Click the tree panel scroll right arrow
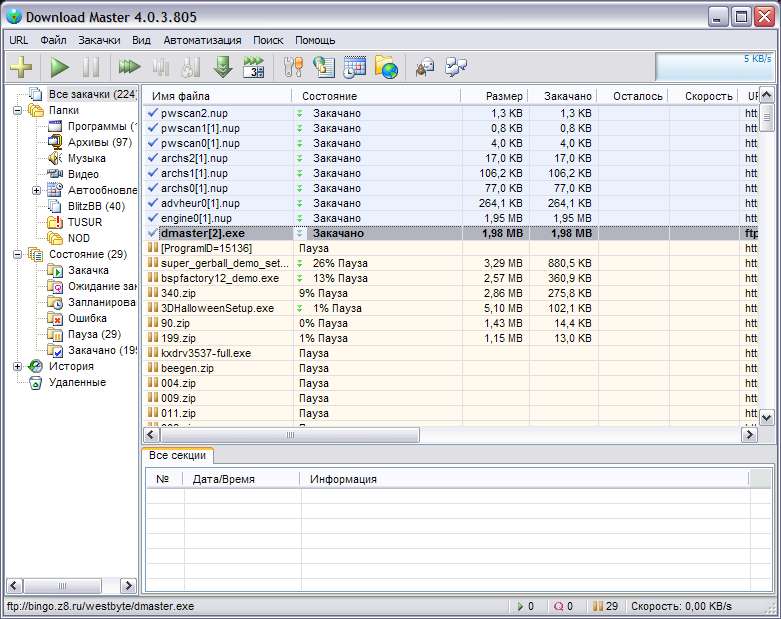The width and height of the screenshot is (781, 619). coord(128,585)
